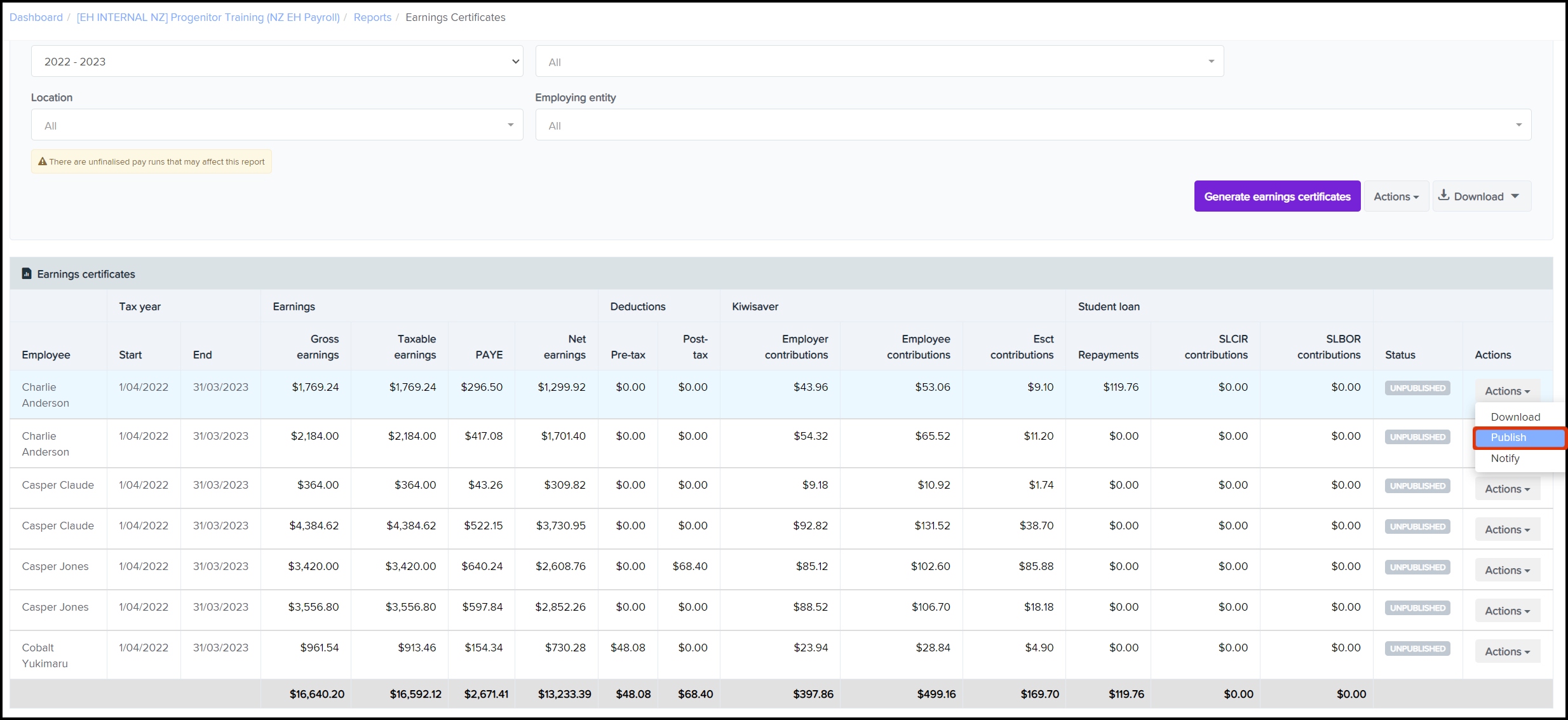Click the warning triangle icon beside unfinalised notice
This screenshot has width=1568, height=720.
click(x=43, y=161)
